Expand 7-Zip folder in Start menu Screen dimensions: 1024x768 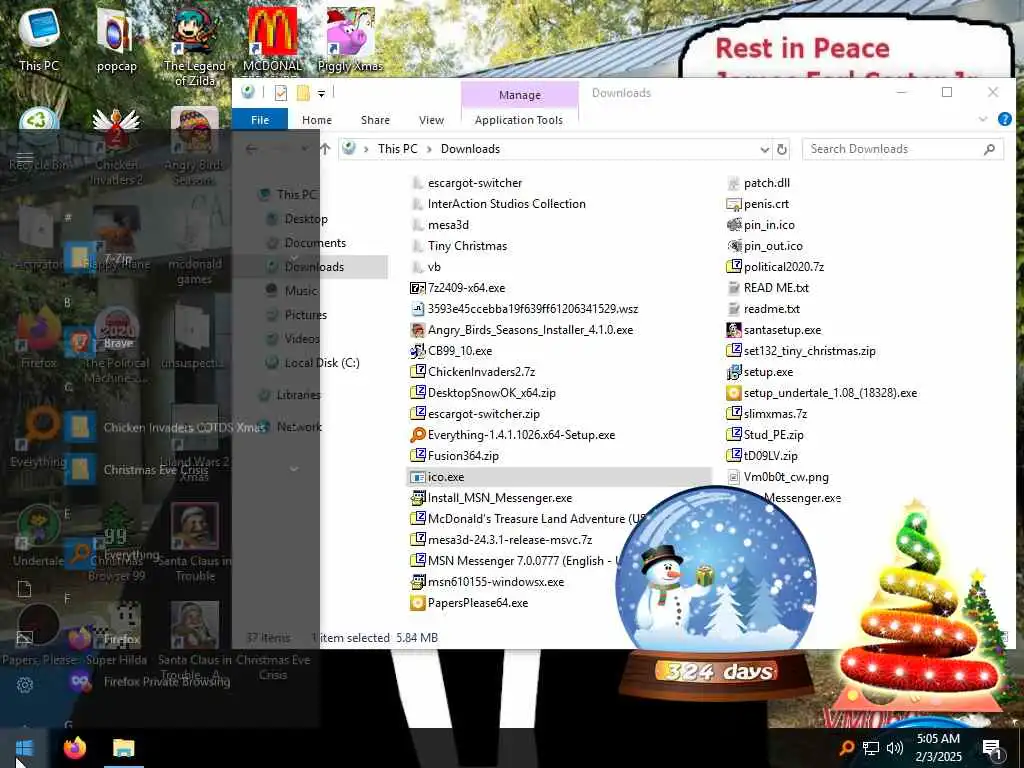tap(118, 259)
